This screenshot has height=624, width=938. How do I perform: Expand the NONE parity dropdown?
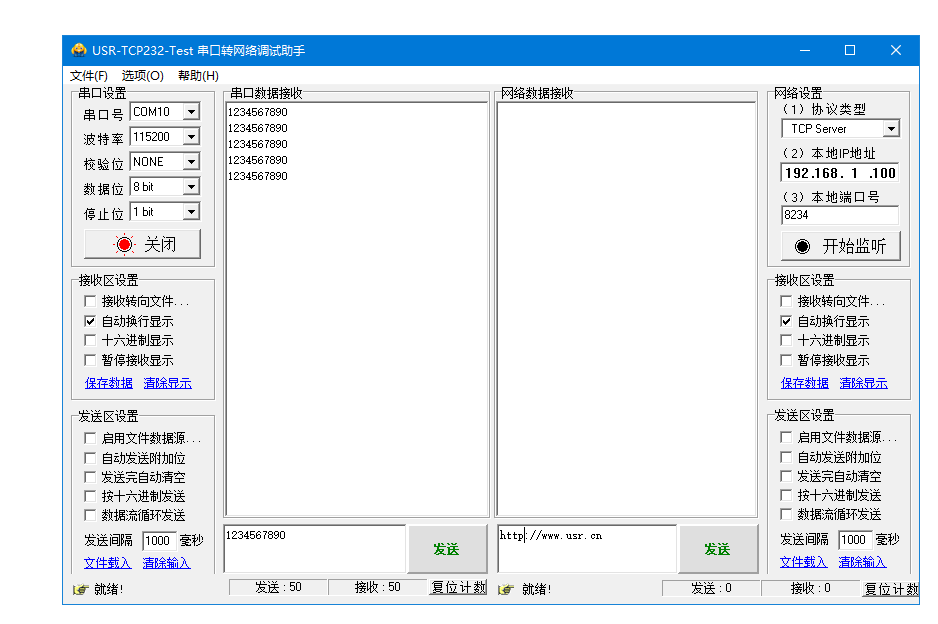[x=190, y=162]
